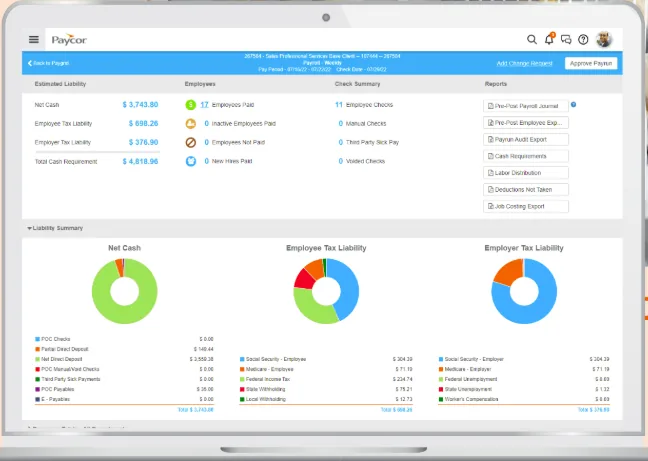
Task: Open Job Costing Export report
Action: pyautogui.click(x=526, y=206)
